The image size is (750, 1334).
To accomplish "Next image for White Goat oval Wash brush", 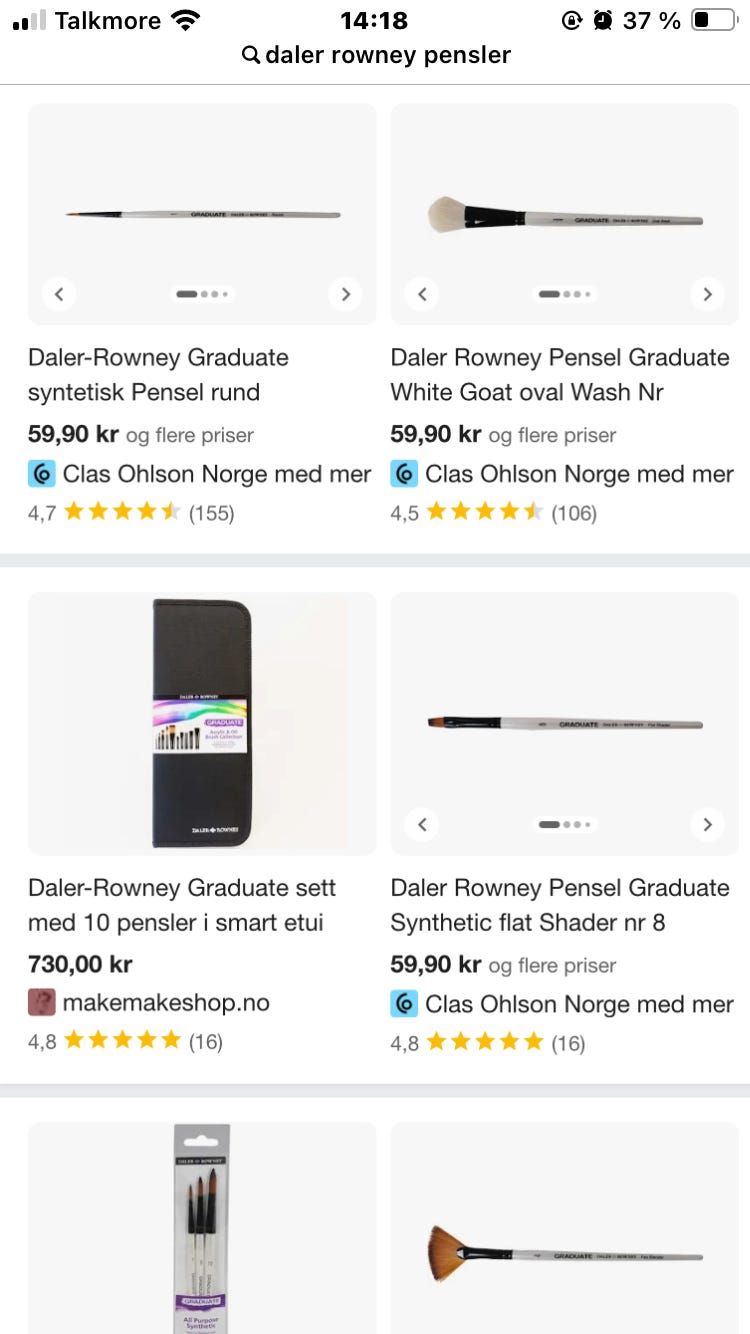I will pyautogui.click(x=707, y=294).
